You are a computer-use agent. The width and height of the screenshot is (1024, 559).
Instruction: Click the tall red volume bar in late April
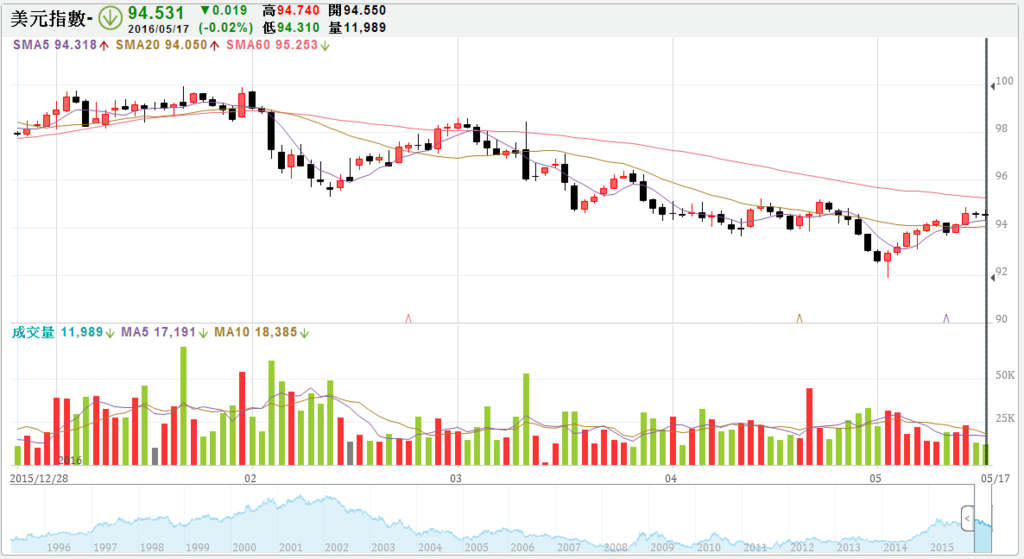point(809,426)
